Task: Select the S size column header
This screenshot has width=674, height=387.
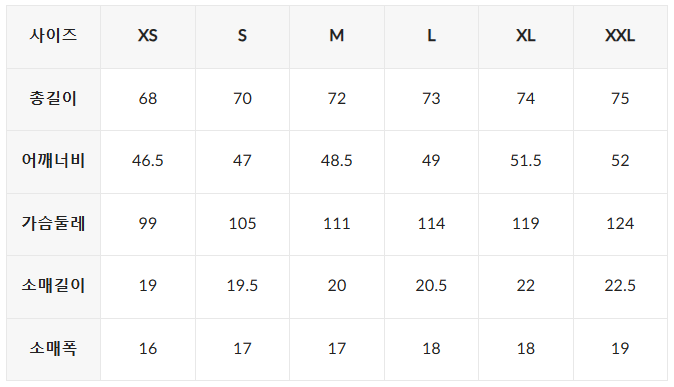Action: 242,37
